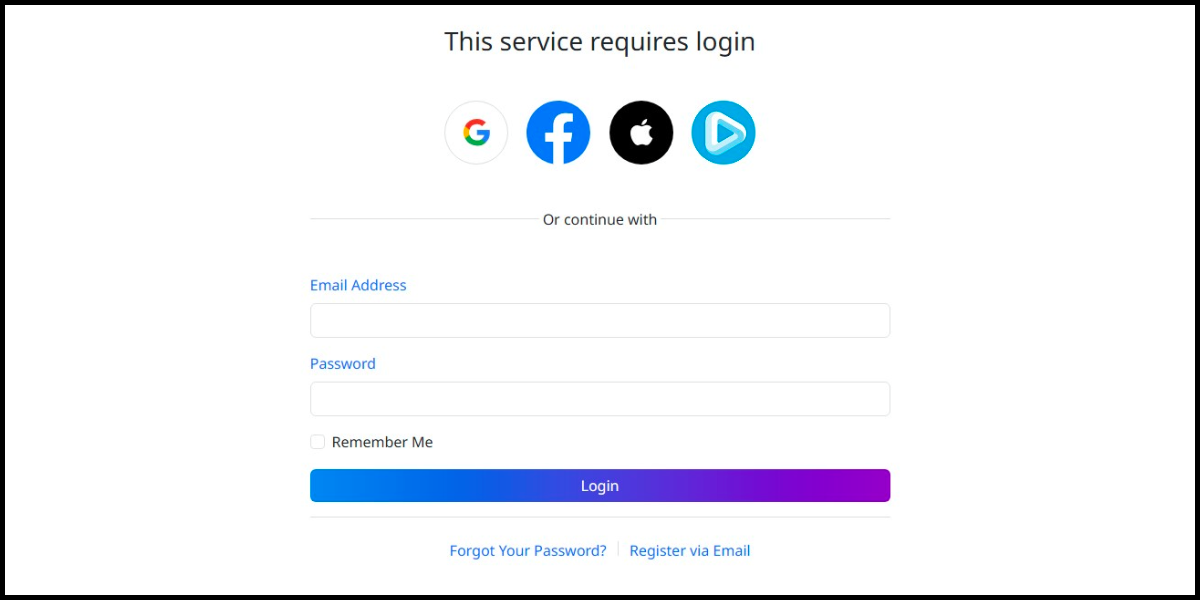Viewport: 1200px width, 600px height.
Task: Click the "Or continue with" divider text
Action: [x=600, y=220]
